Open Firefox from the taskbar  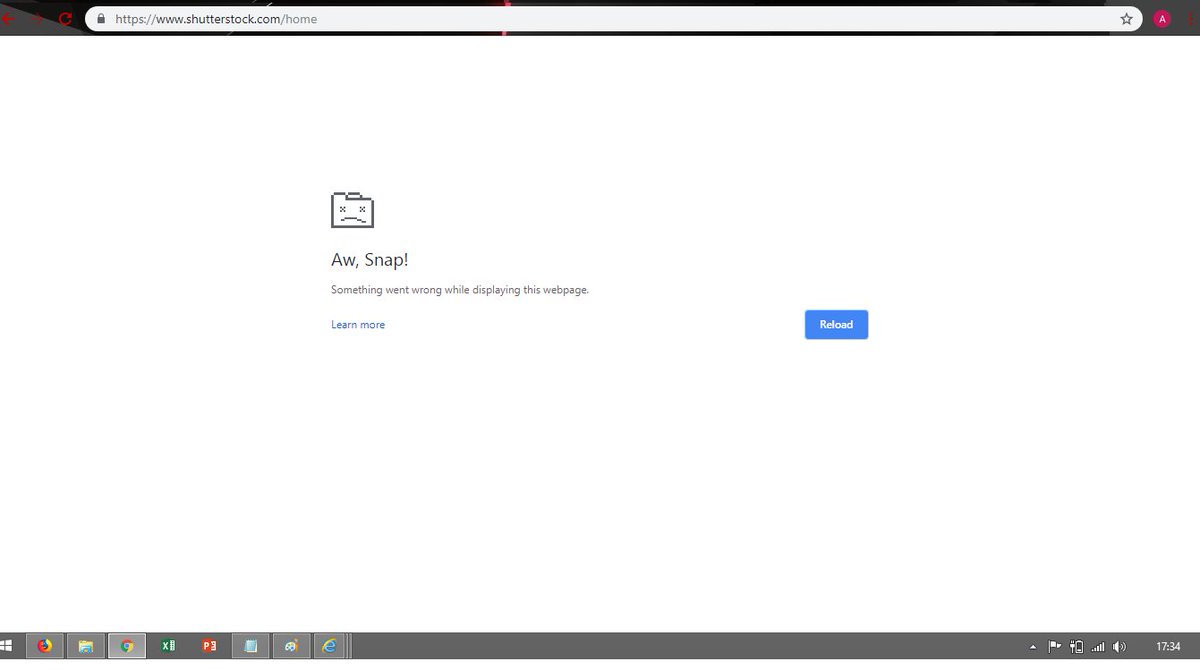pos(45,646)
